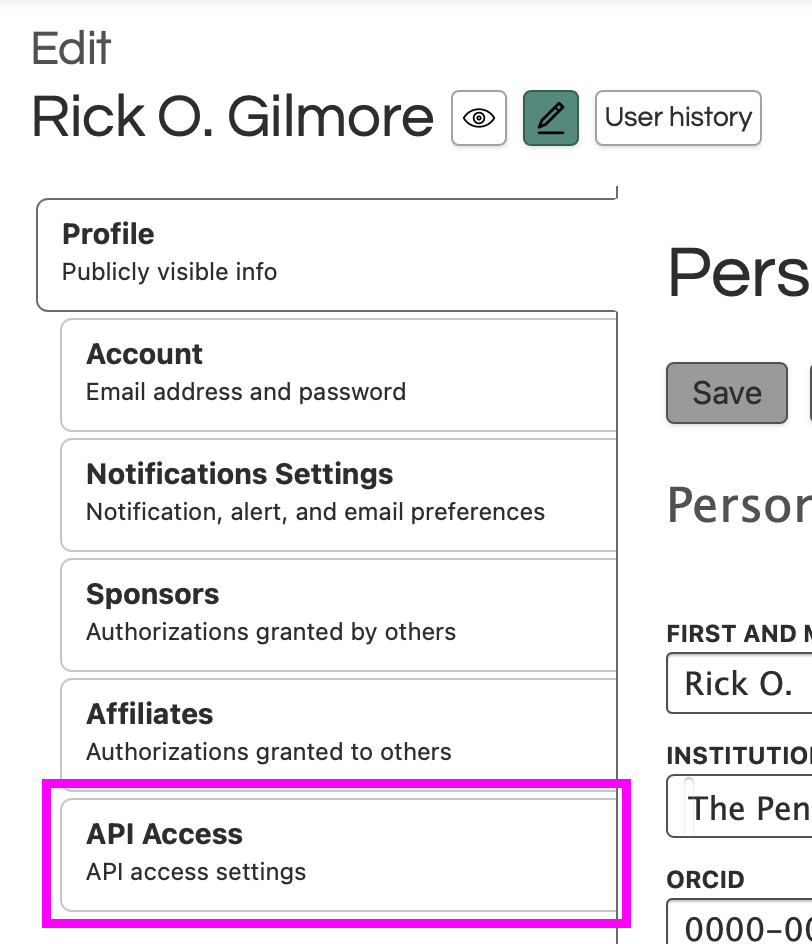Select the API Access tab
The height and width of the screenshot is (944, 812).
[338, 852]
